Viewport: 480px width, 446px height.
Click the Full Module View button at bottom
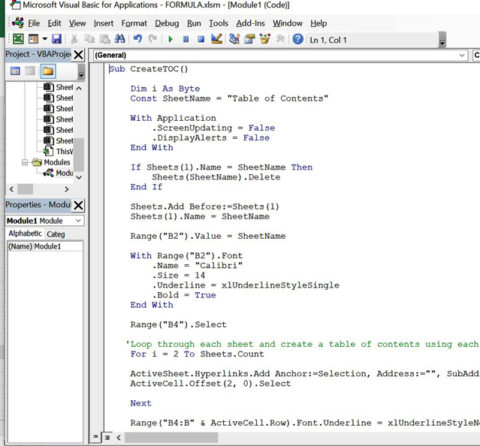107,437
